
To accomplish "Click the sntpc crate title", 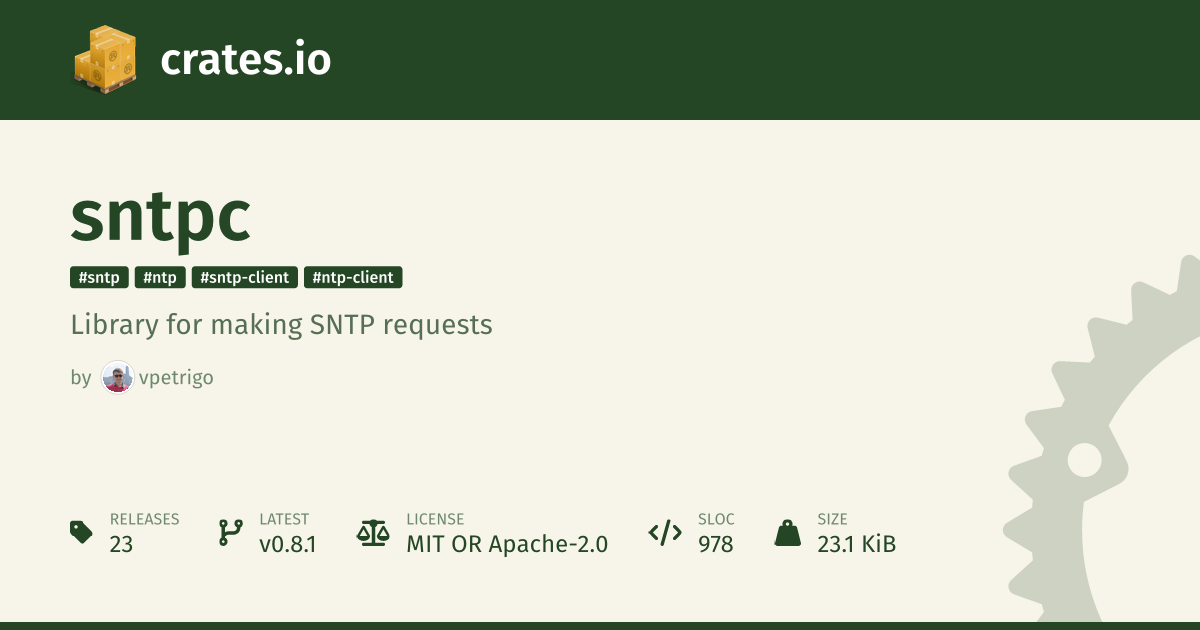I will click(160, 217).
